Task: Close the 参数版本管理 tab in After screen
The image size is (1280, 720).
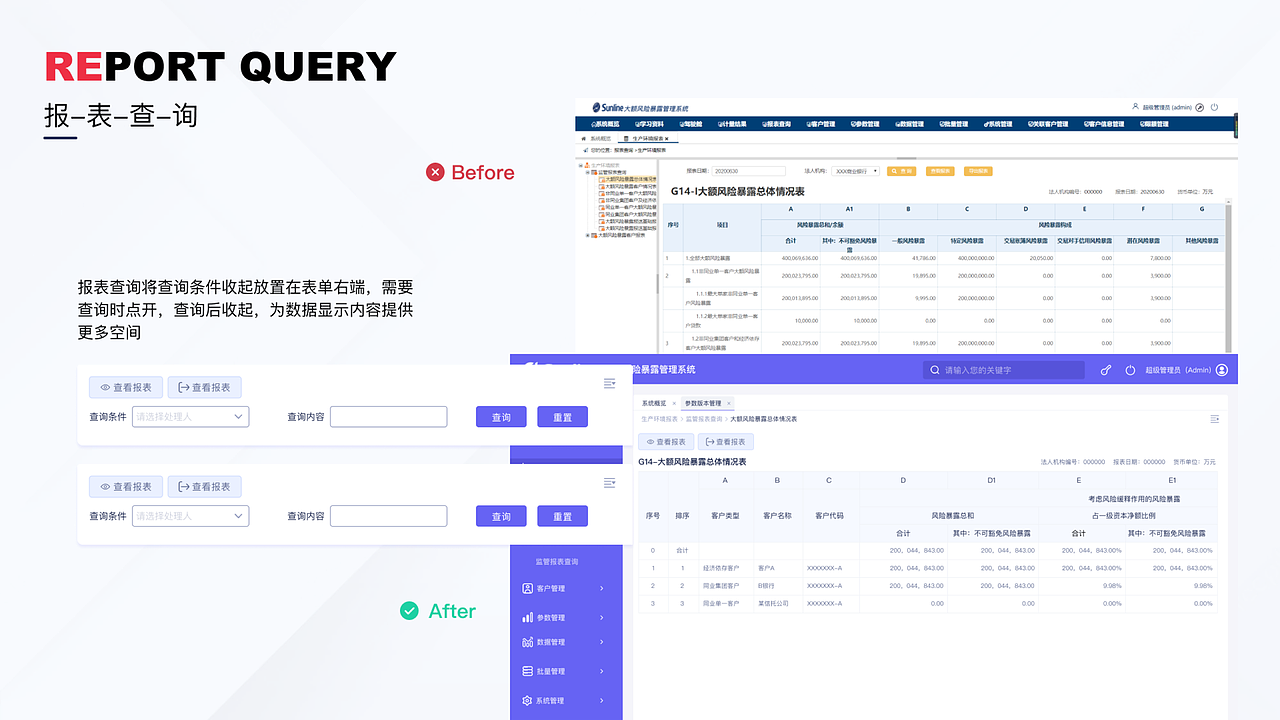Action: tap(729, 403)
